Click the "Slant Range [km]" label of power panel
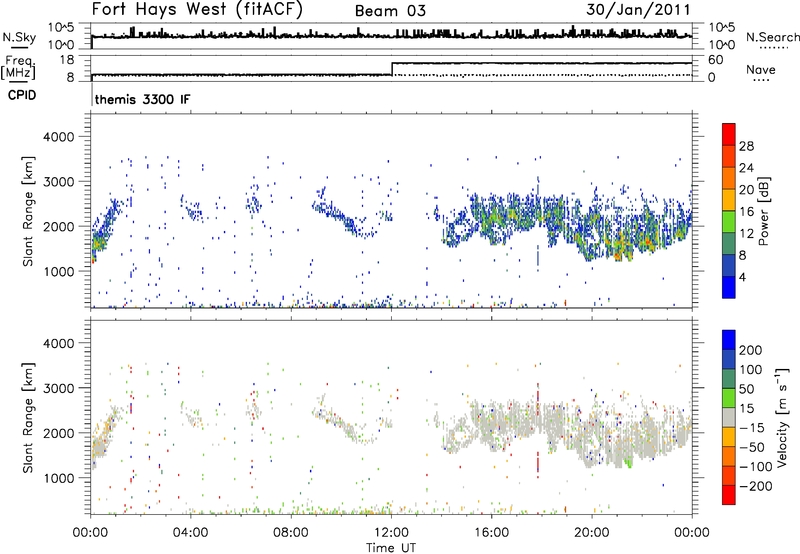The height and width of the screenshot is (554, 800). click(x=28, y=211)
